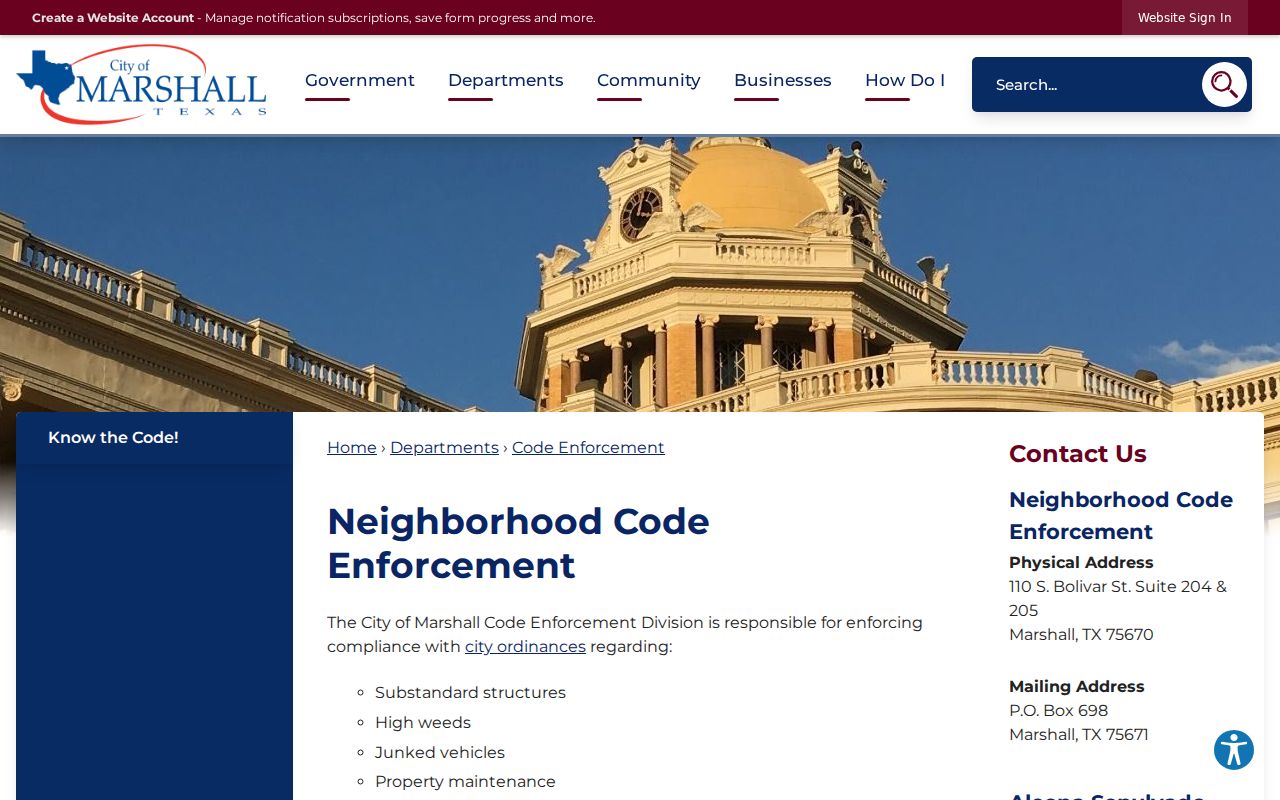The width and height of the screenshot is (1280, 800).
Task: Open the Government menu
Action: click(360, 80)
